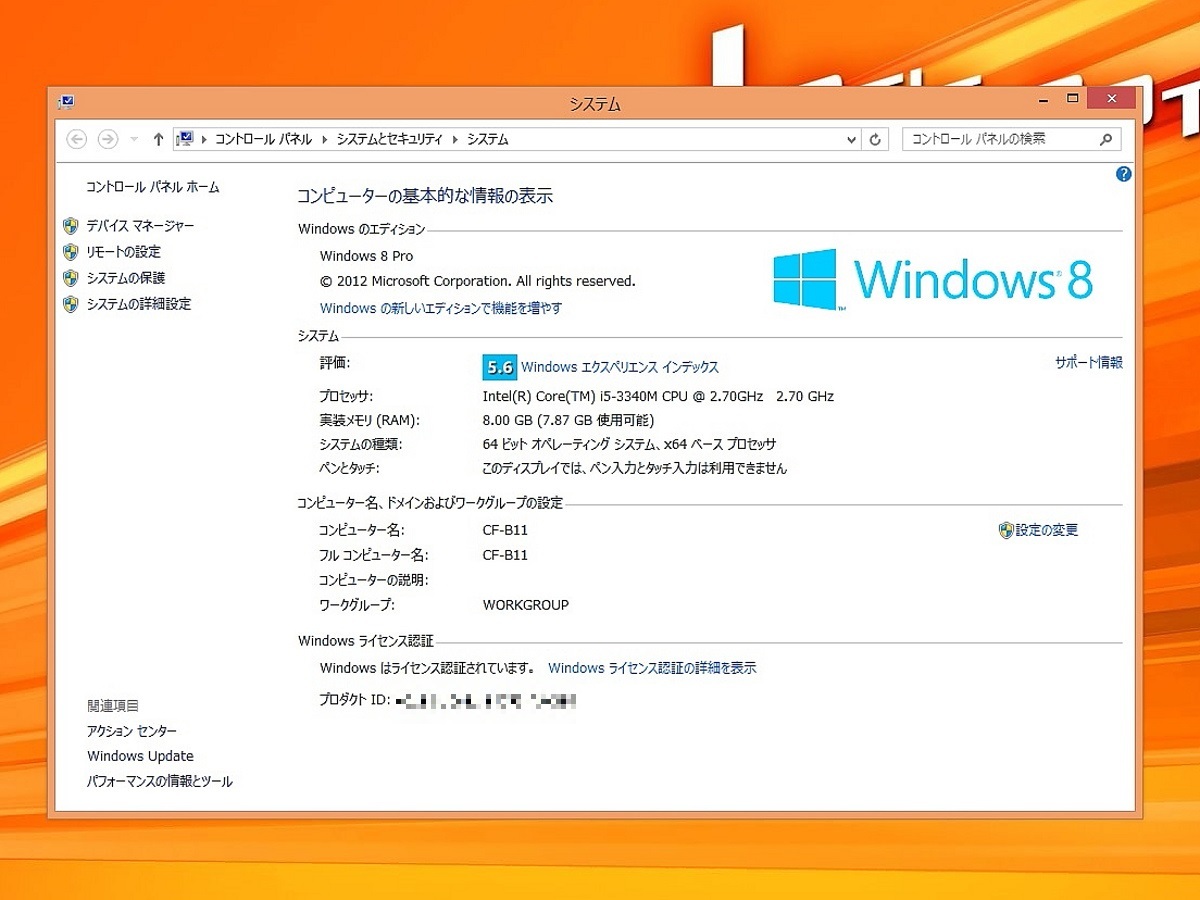This screenshot has width=1200, height=900.
Task: Close the システム window
Action: [x=1112, y=99]
